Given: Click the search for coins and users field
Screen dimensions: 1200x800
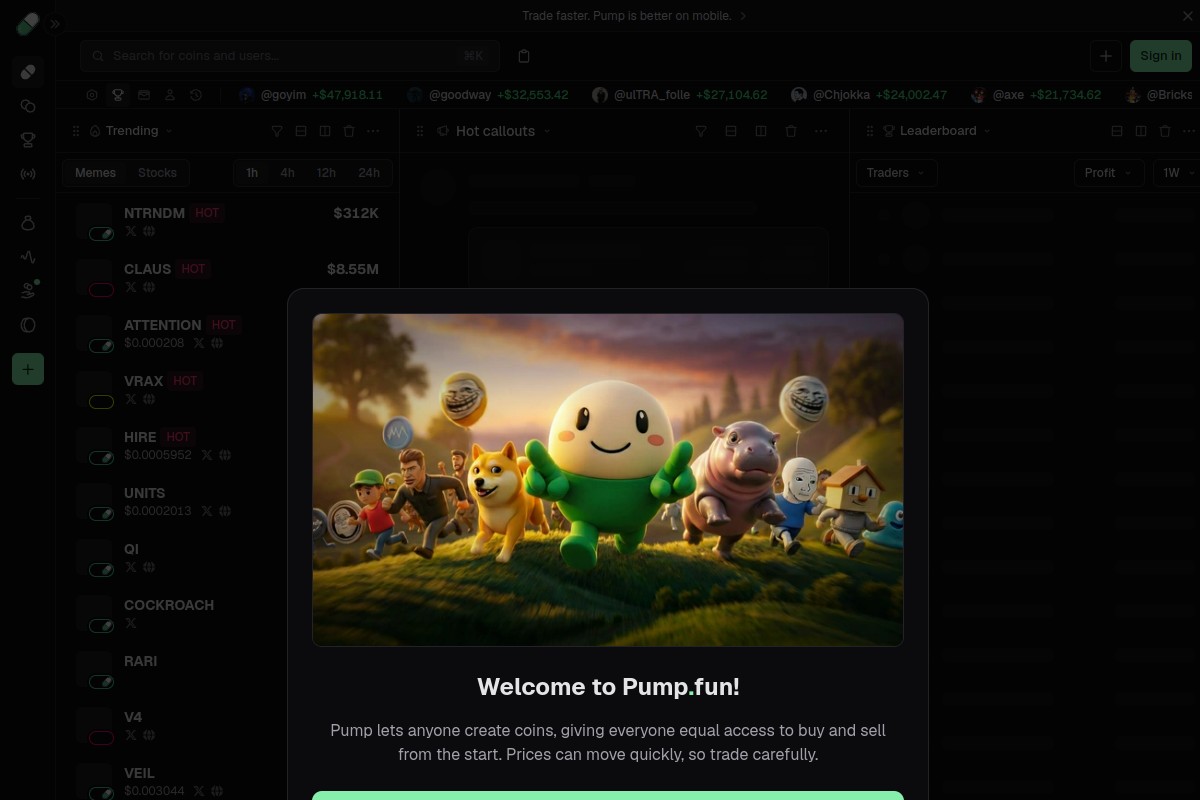Looking at the screenshot, I should pyautogui.click(x=290, y=56).
